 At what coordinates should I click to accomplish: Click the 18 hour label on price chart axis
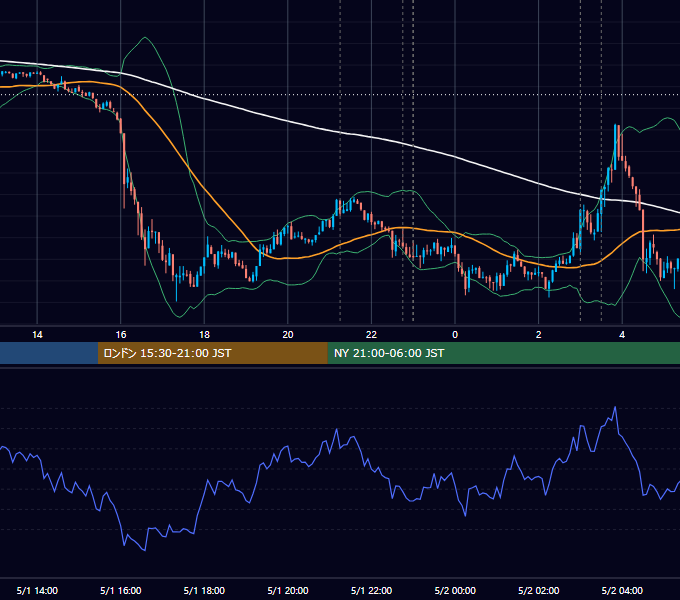pyautogui.click(x=204, y=335)
